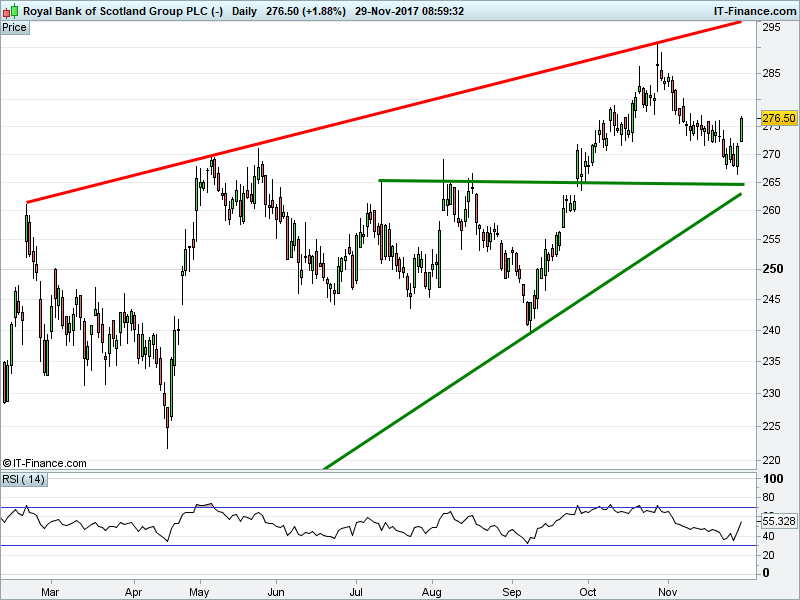Viewport: 800px width, 600px height.
Task: Click the 276.50 (+1.88%) price text in the title bar
Action: click(306, 11)
